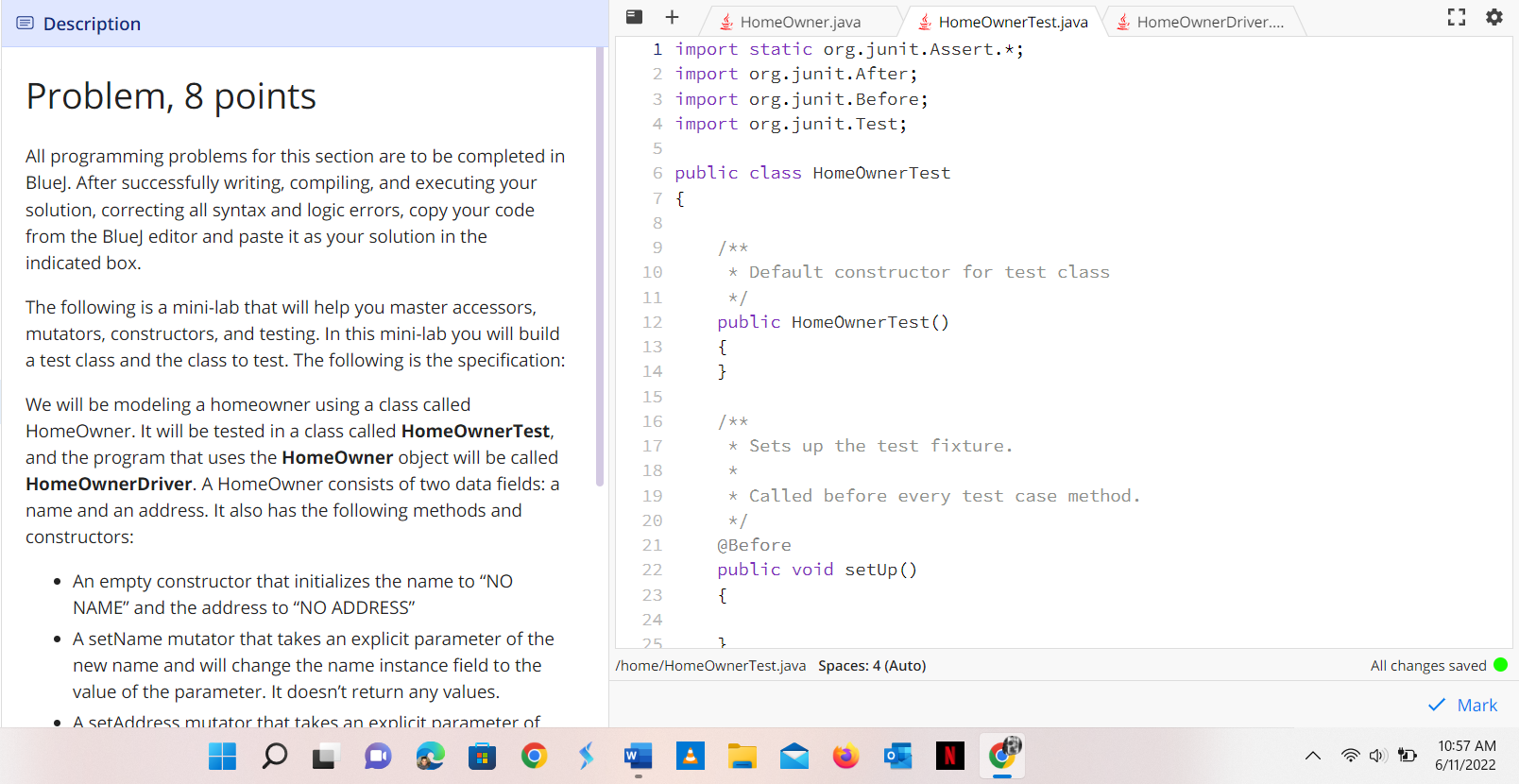Launch VLC media player from the taskbar

click(691, 757)
